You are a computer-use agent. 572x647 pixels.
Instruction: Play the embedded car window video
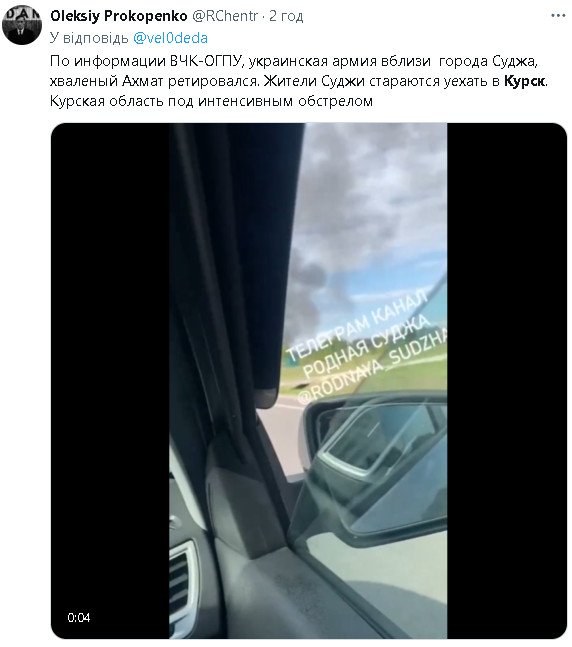[308, 380]
